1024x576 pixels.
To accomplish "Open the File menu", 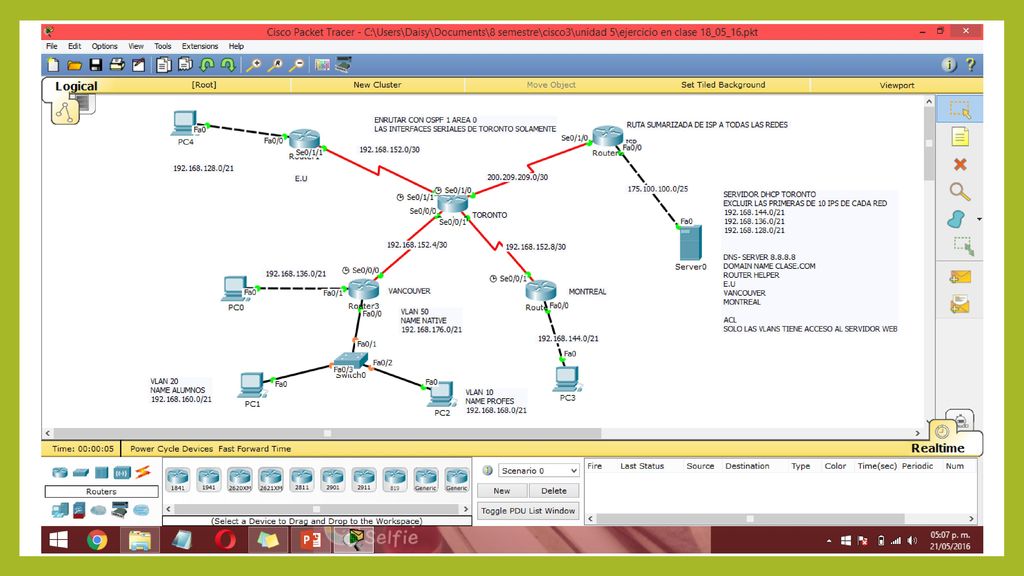I will [52, 46].
